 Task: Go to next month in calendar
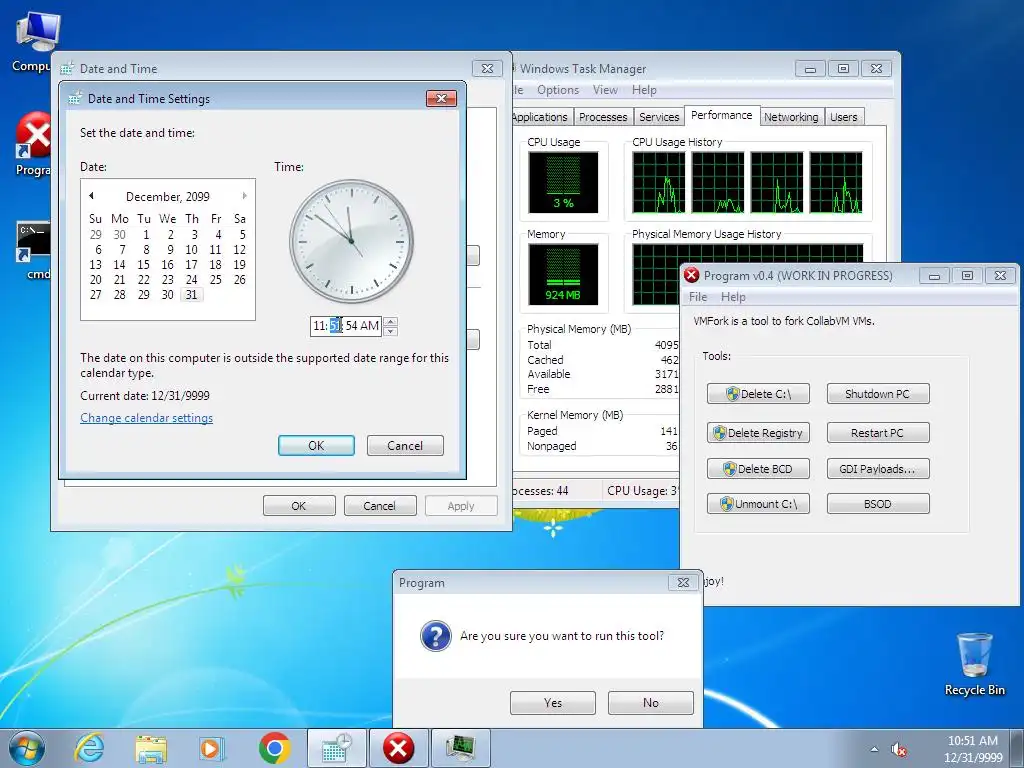click(244, 196)
